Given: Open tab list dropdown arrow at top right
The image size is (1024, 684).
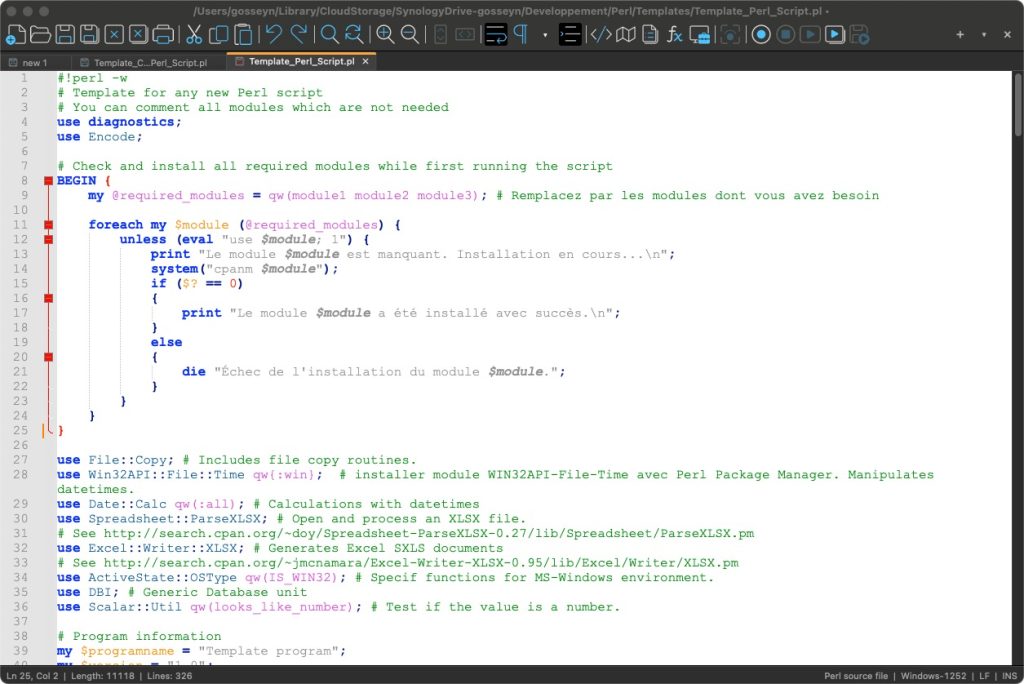Looking at the screenshot, I should point(984,35).
